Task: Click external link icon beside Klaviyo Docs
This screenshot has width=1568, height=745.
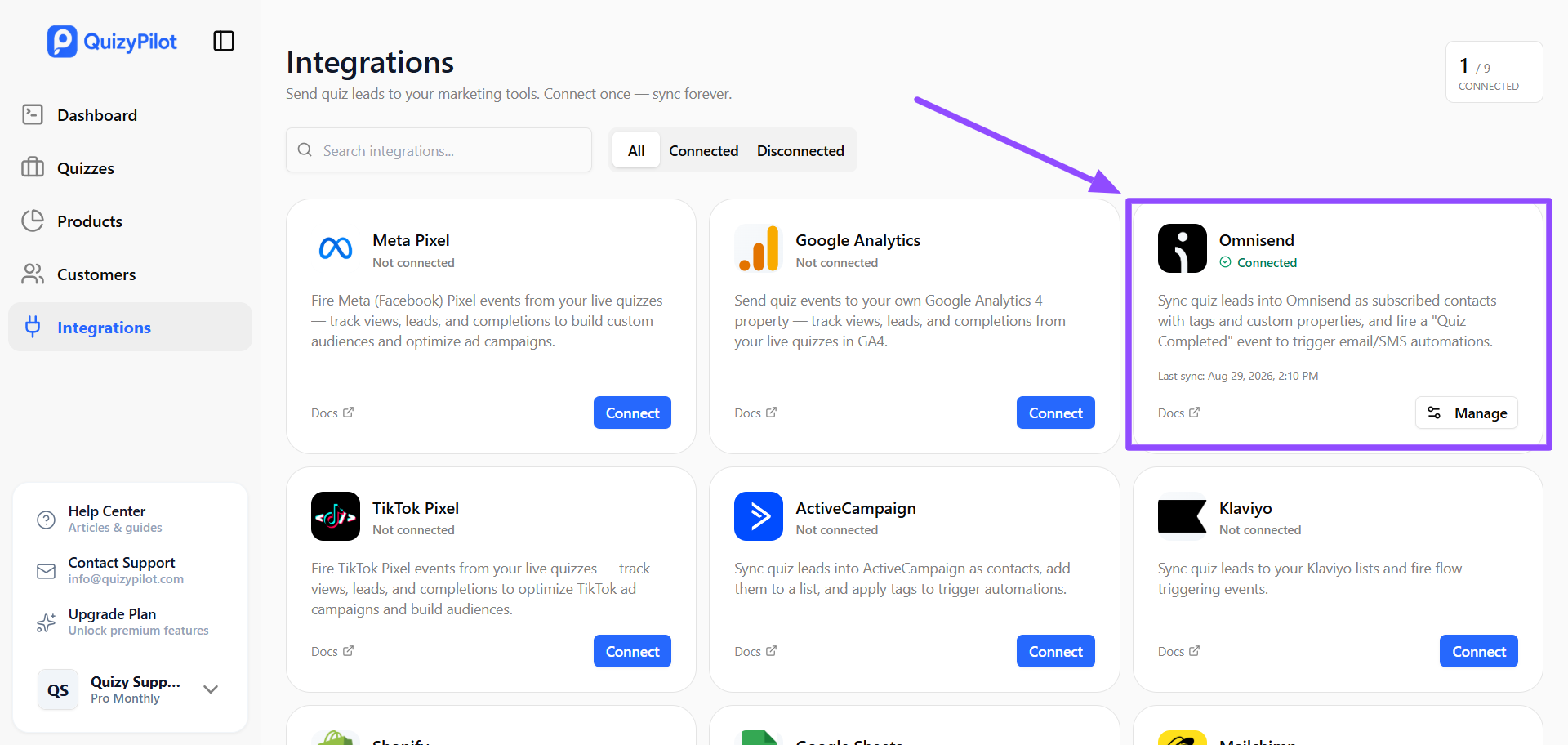Action: pyautogui.click(x=1195, y=651)
